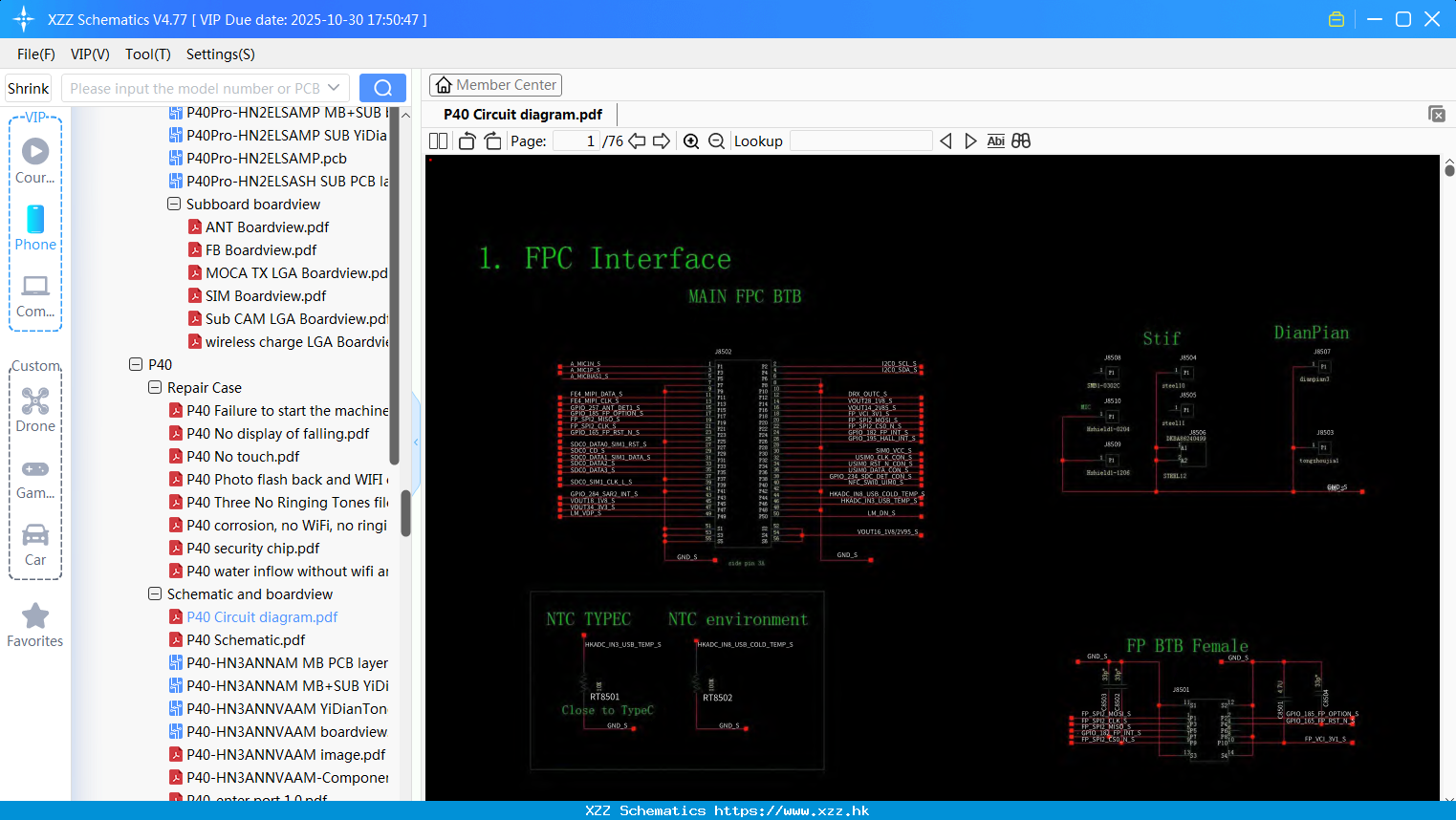Collapse the P40 tree node
This screenshot has width=1456, height=820.
click(x=136, y=365)
